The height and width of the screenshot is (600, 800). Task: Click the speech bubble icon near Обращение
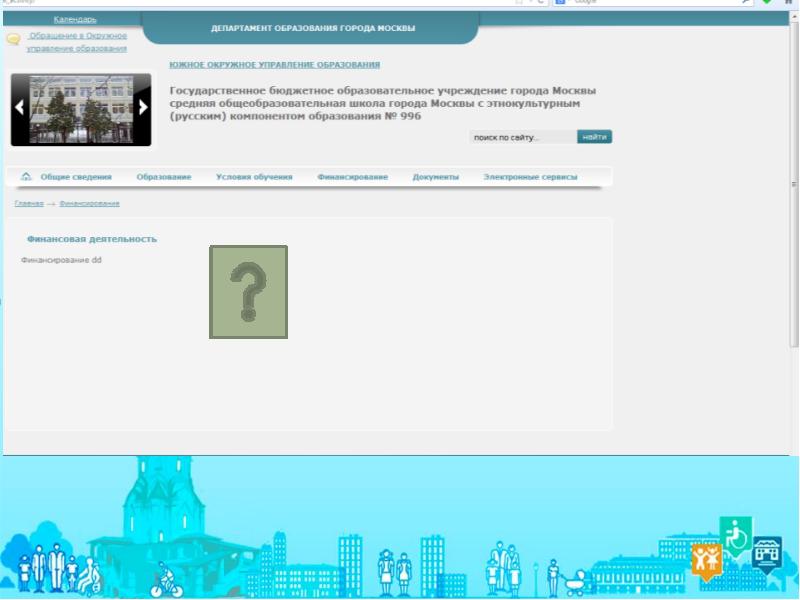coord(13,40)
